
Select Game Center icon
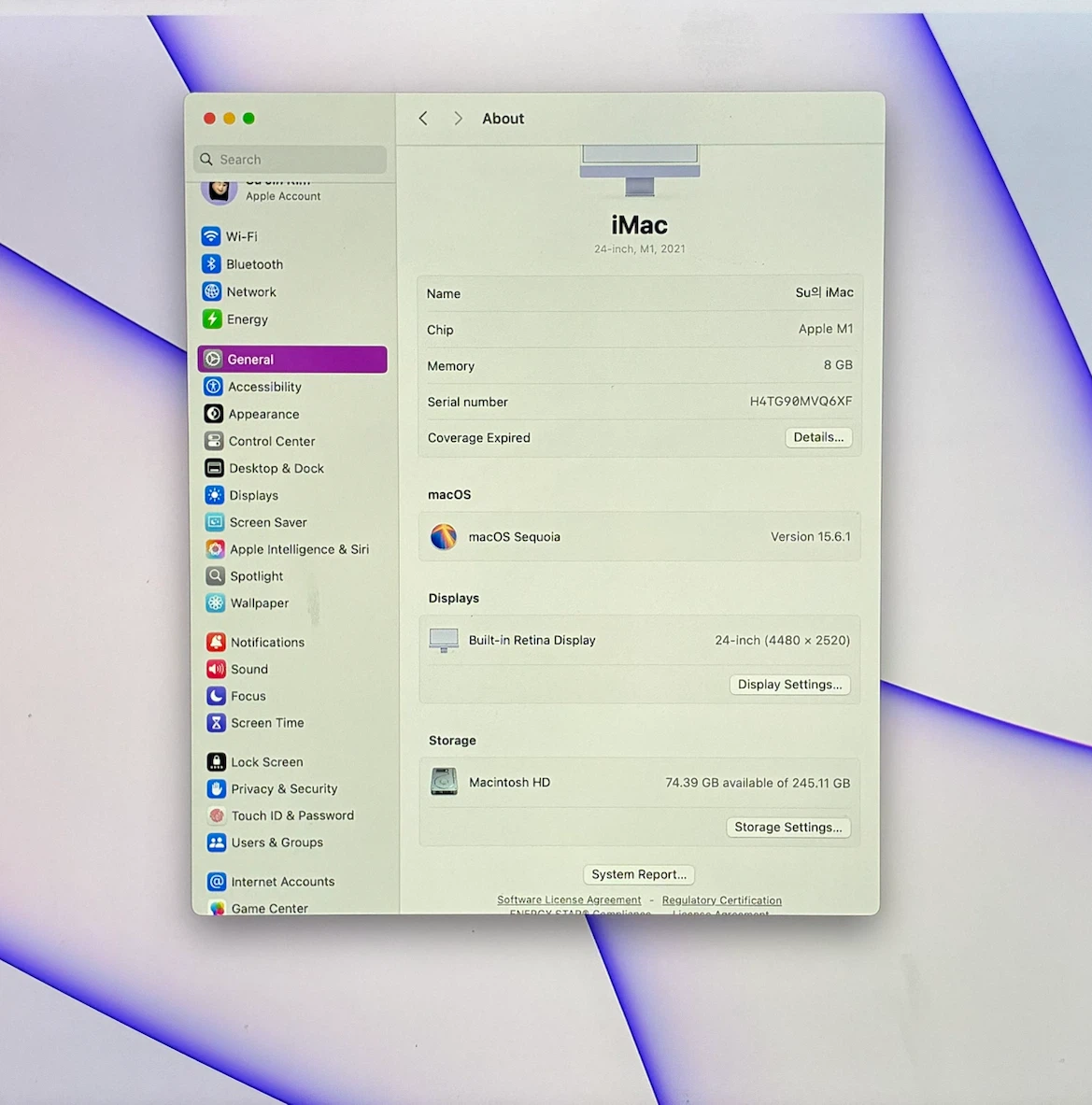pos(217,908)
